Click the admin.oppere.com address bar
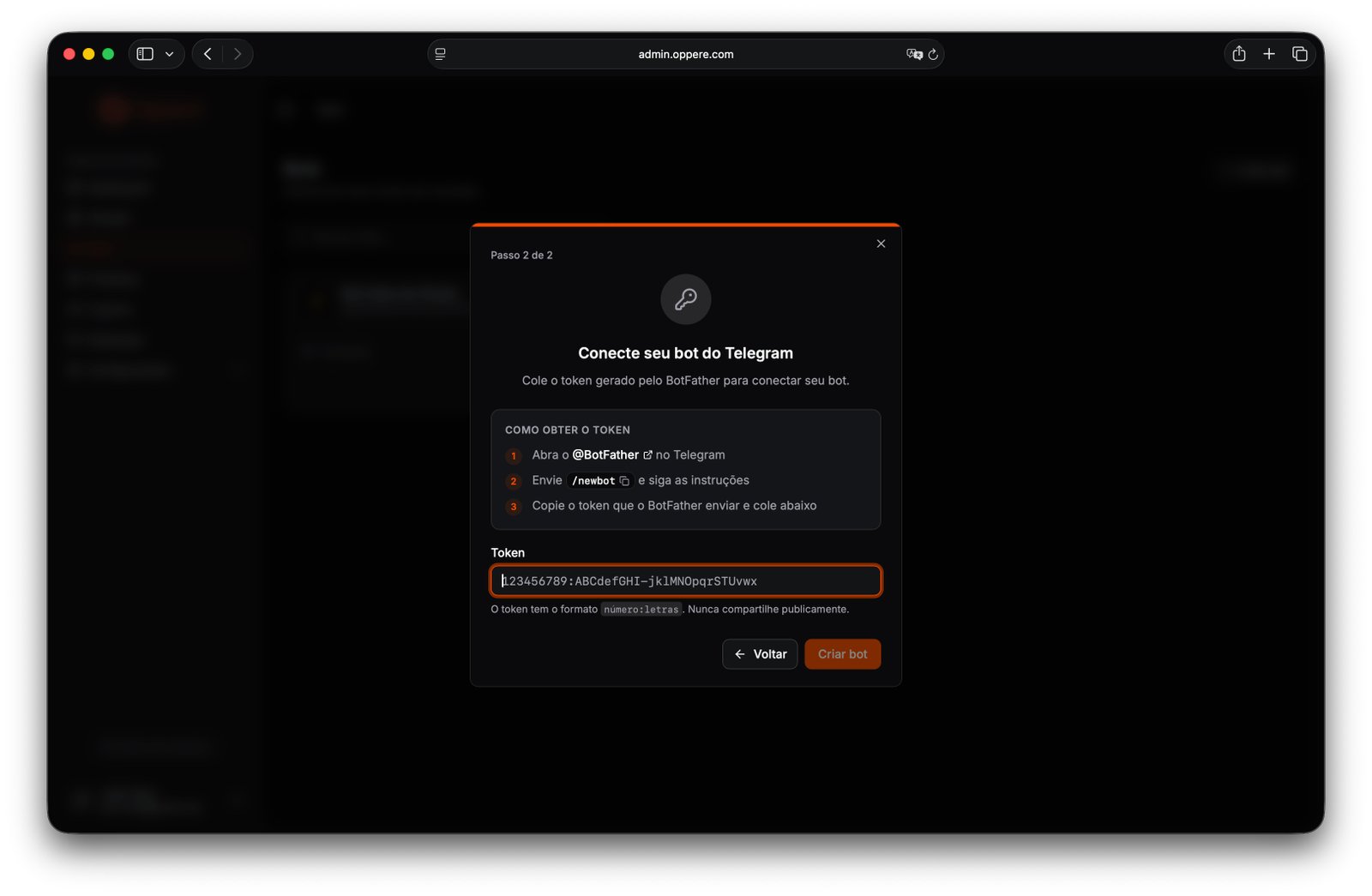 click(685, 54)
